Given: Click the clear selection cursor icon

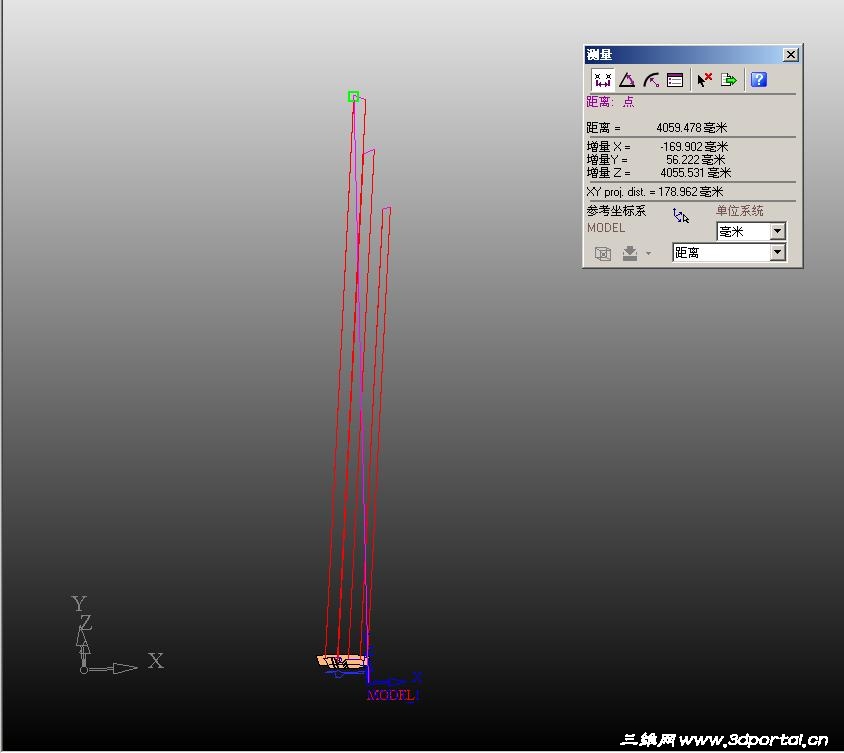Looking at the screenshot, I should (704, 80).
